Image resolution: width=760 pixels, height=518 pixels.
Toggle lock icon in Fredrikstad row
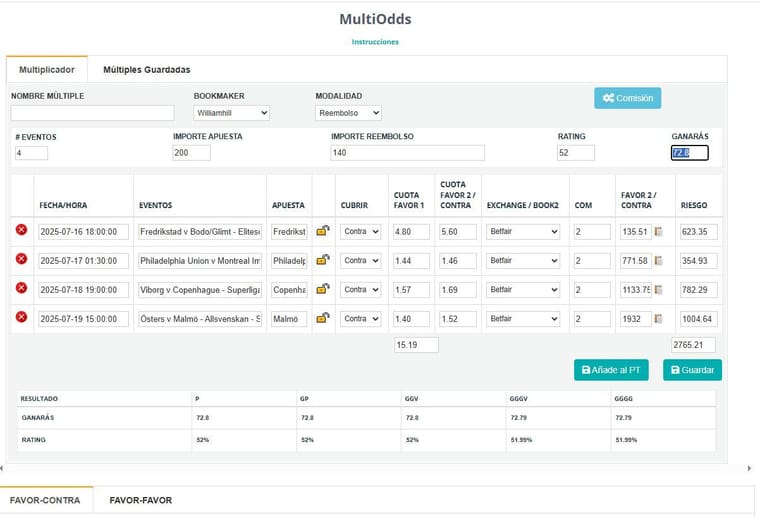point(323,231)
